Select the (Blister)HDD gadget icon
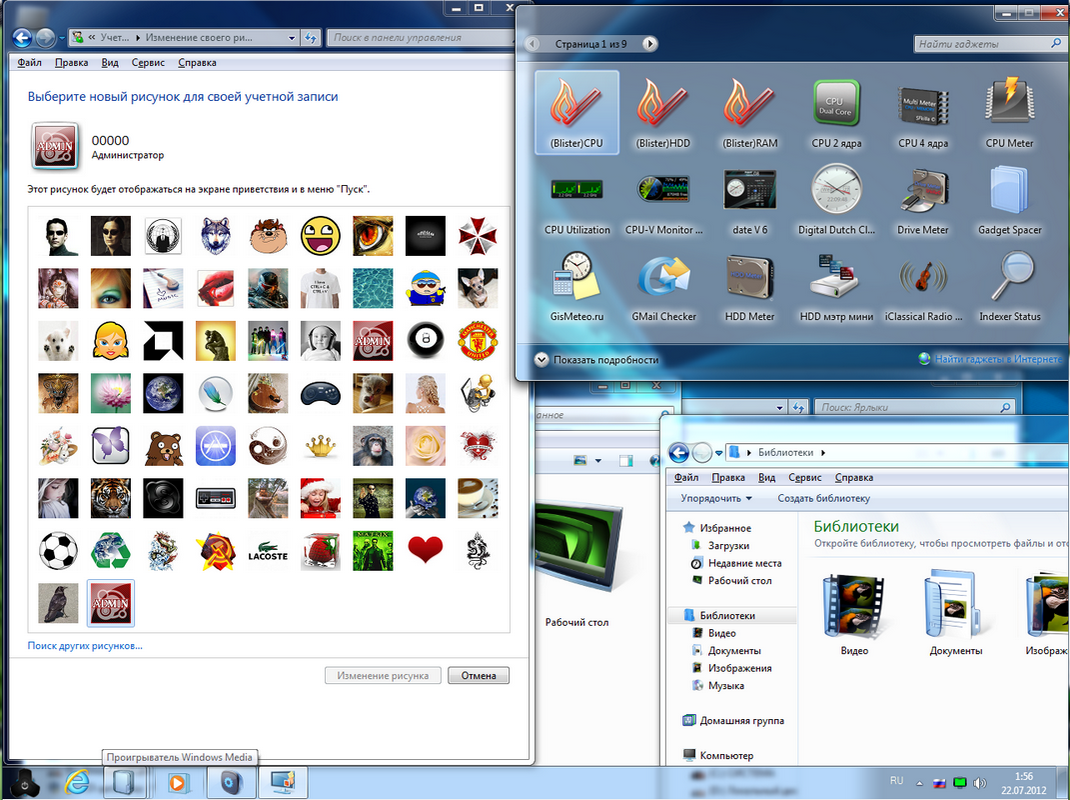 click(x=663, y=113)
